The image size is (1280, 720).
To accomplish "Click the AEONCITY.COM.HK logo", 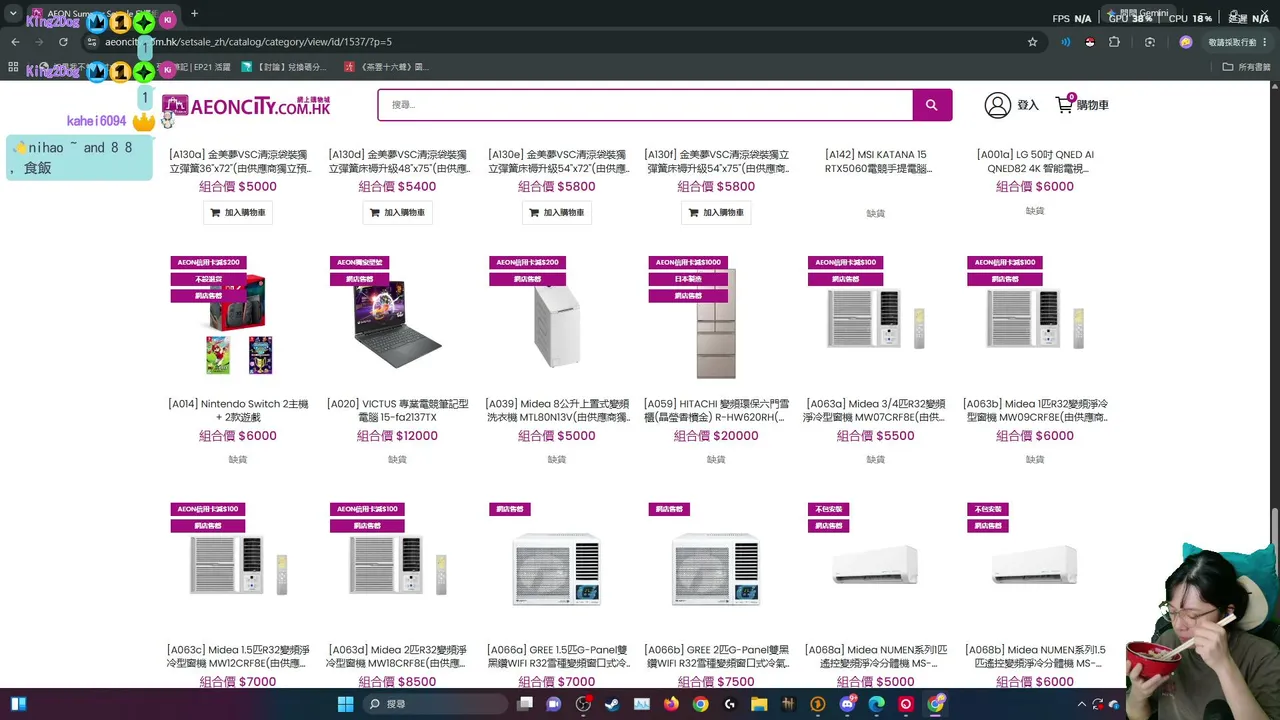I will pyautogui.click(x=246, y=105).
